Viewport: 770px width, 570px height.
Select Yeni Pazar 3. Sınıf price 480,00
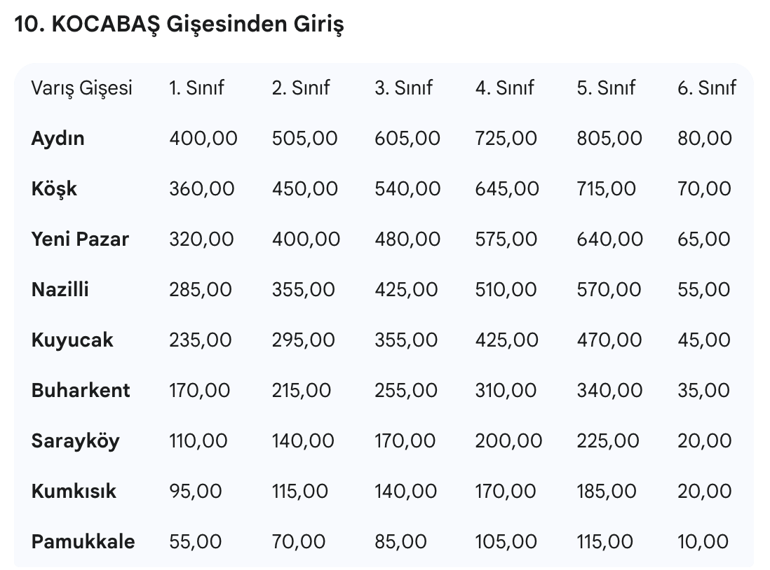pyautogui.click(x=407, y=240)
